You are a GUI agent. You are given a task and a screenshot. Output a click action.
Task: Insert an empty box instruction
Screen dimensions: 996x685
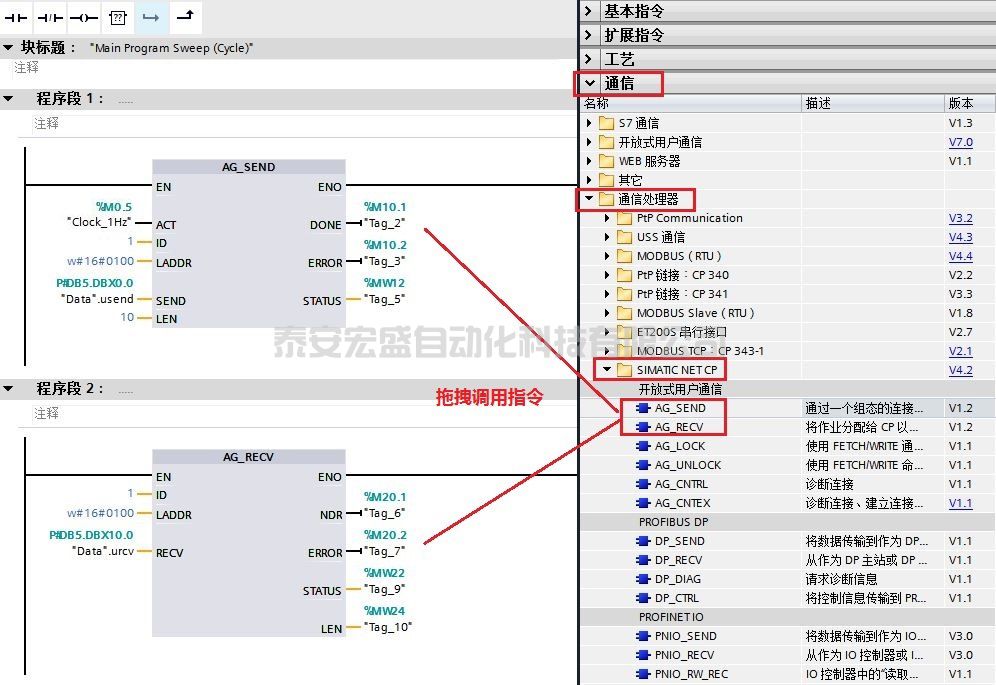[x=118, y=17]
